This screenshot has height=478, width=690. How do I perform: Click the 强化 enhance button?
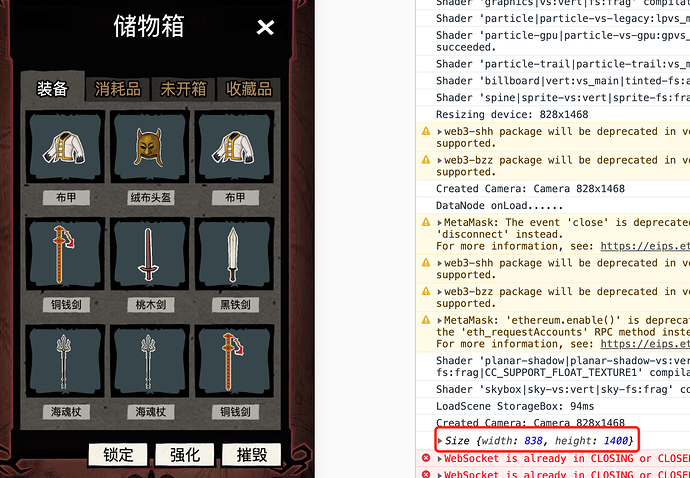(185, 455)
